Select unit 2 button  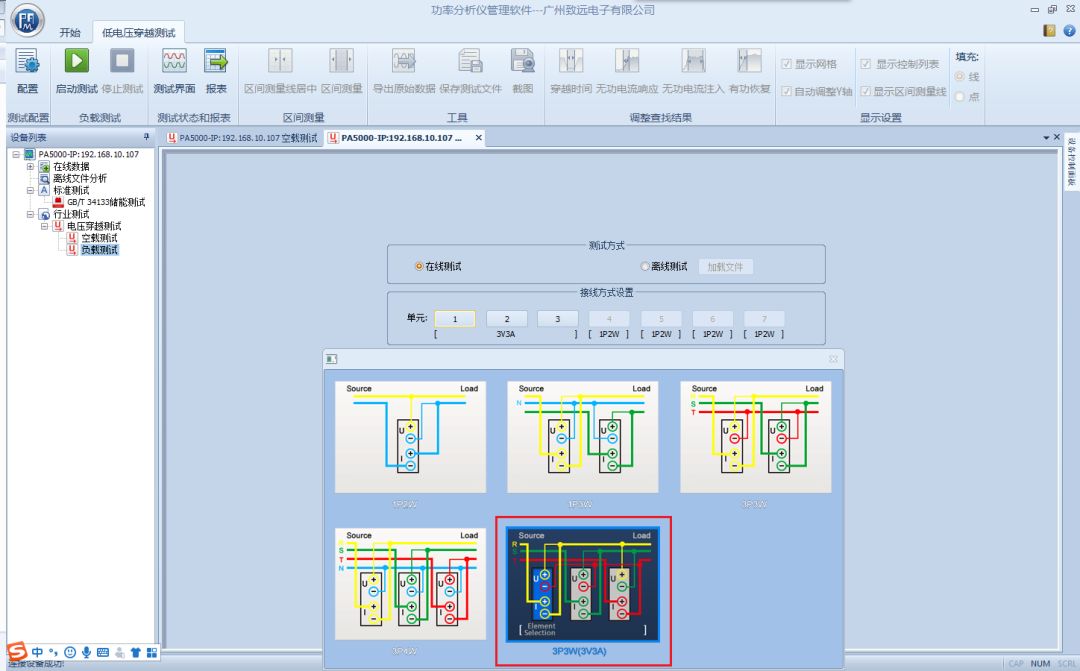pyautogui.click(x=507, y=319)
